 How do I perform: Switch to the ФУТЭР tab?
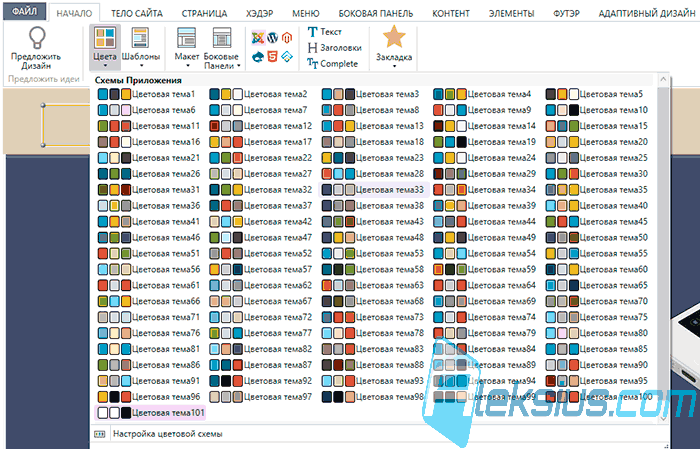566,13
